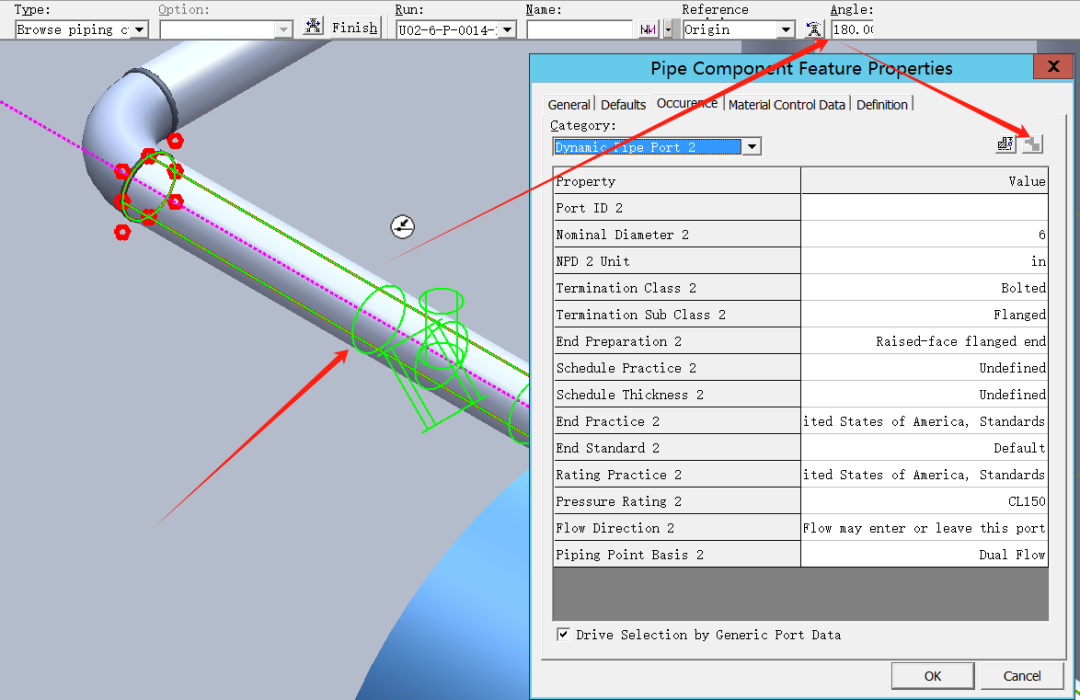Screen dimensions: 1080x700
Task: Select the Flow Direction 2 value cell
Action: click(x=924, y=528)
